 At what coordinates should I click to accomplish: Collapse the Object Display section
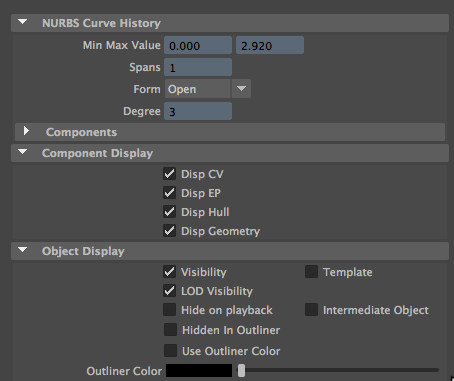23,250
